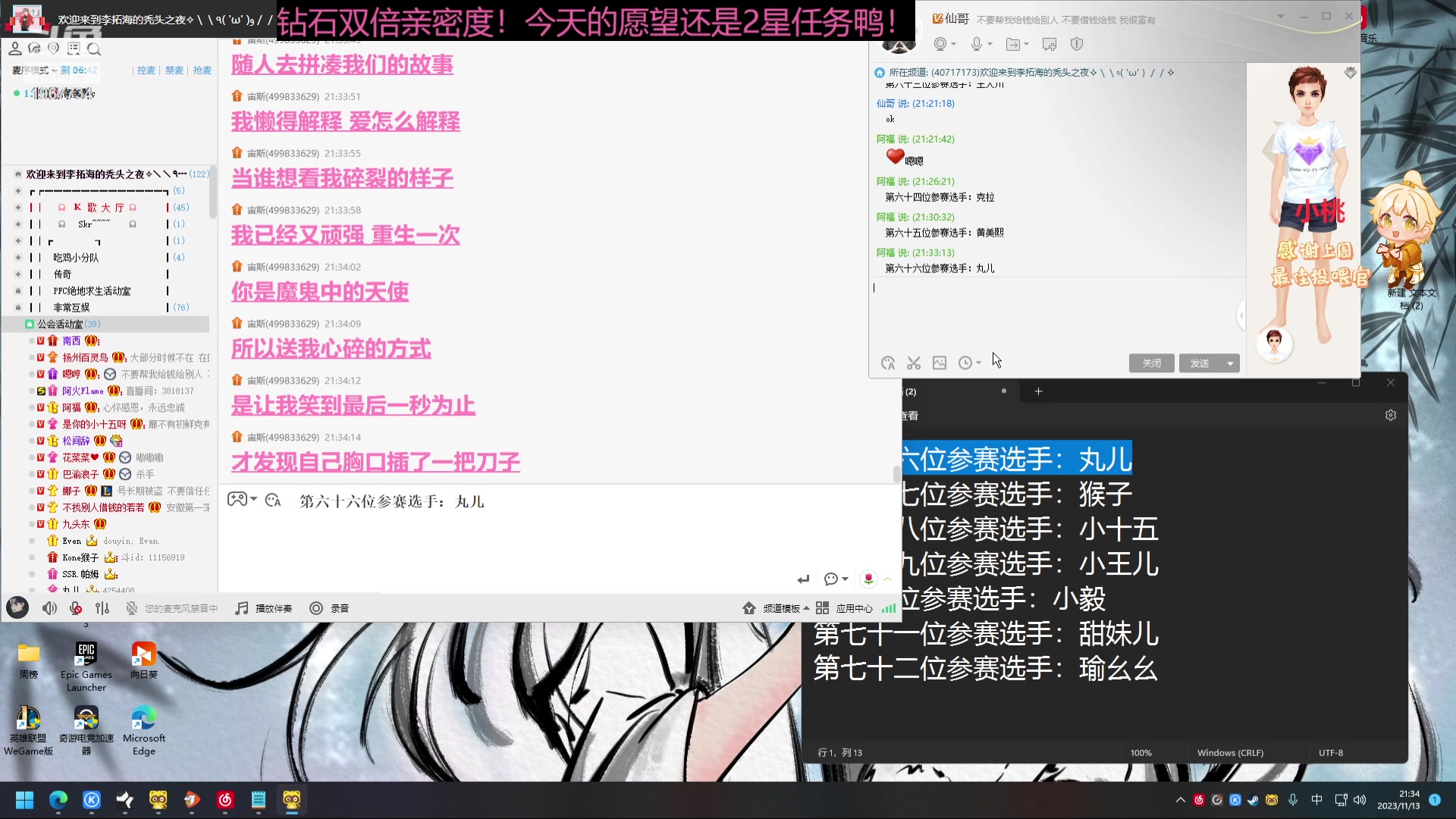The image size is (1456, 819).
Task: Toggle the crossed-out microphone disabled indicator
Action: point(131,608)
